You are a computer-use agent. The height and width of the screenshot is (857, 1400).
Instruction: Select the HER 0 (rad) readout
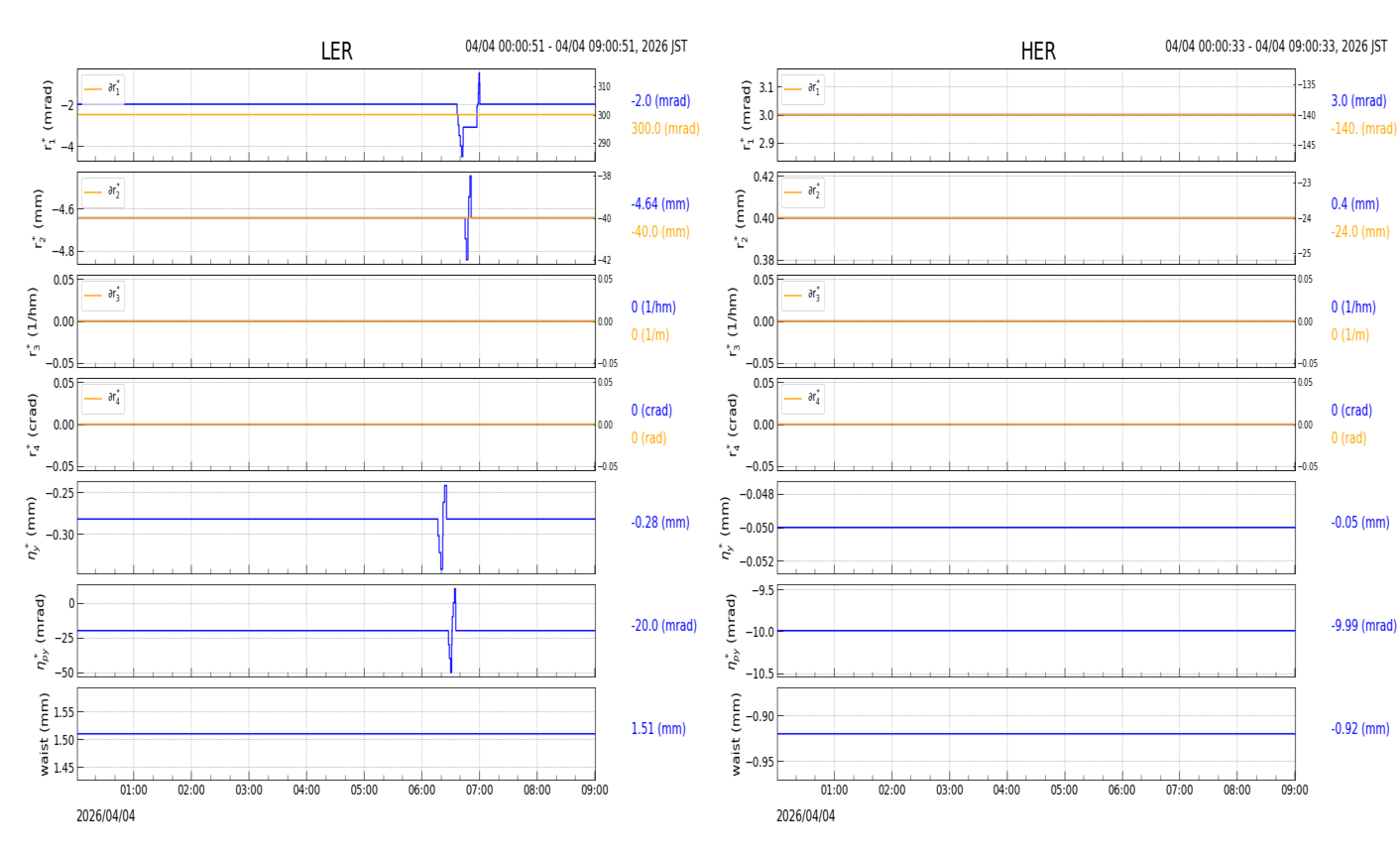(1348, 438)
